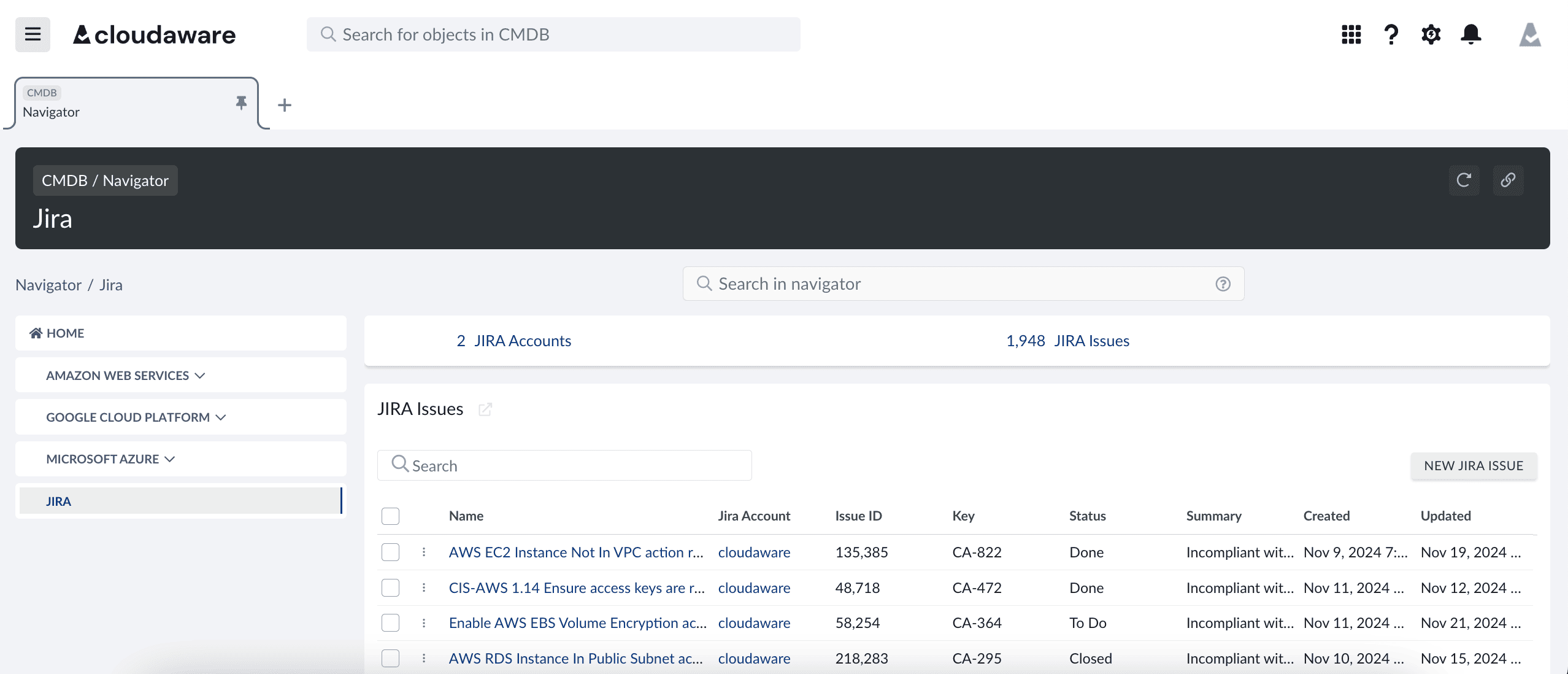Image resolution: width=1568 pixels, height=674 pixels.
Task: Click the NEW JIRA ISSUE button
Action: [1473, 466]
